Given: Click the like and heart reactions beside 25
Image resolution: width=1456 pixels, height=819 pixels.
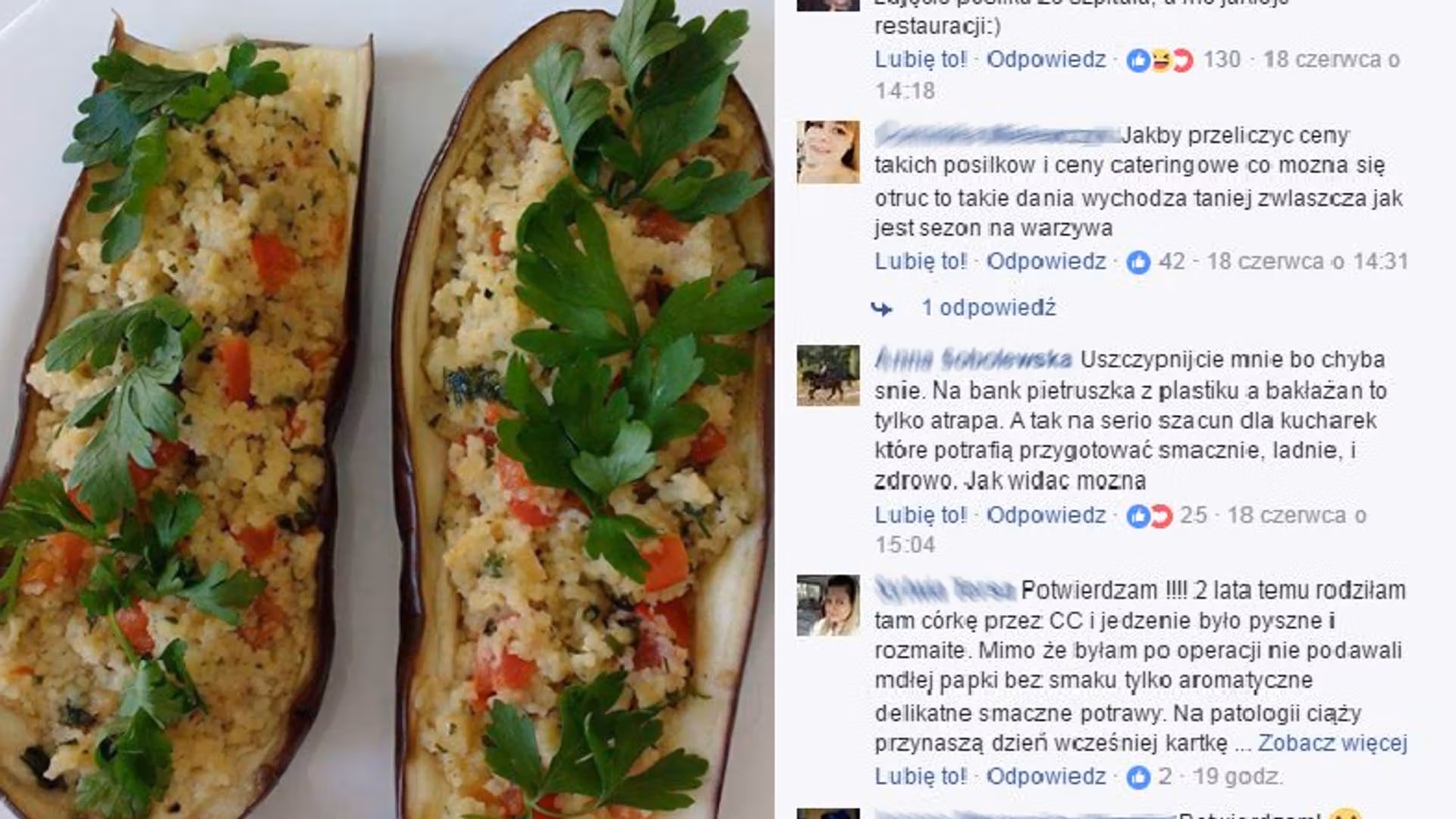Looking at the screenshot, I should 1150,516.
